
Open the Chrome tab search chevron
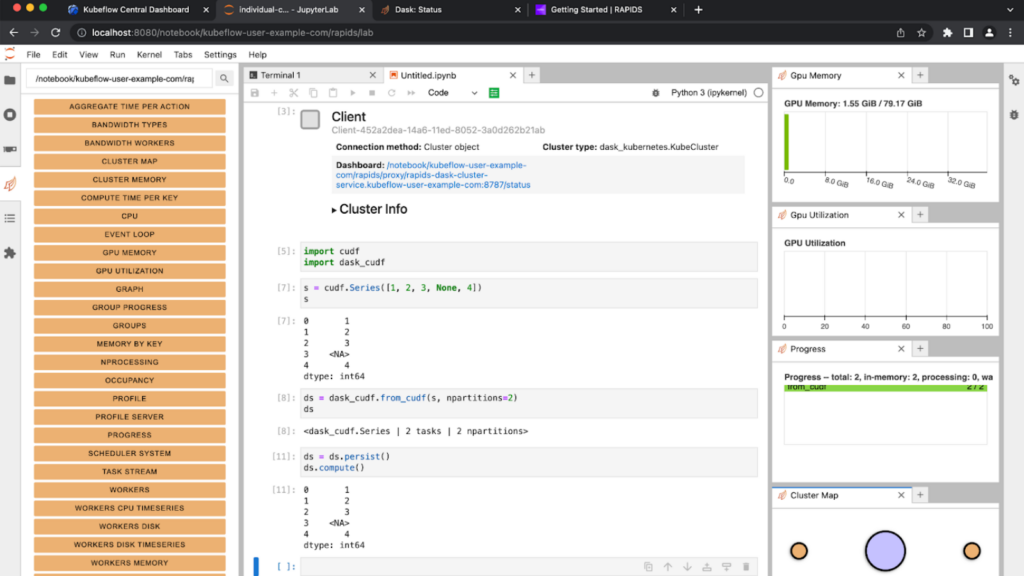[x=1010, y=10]
